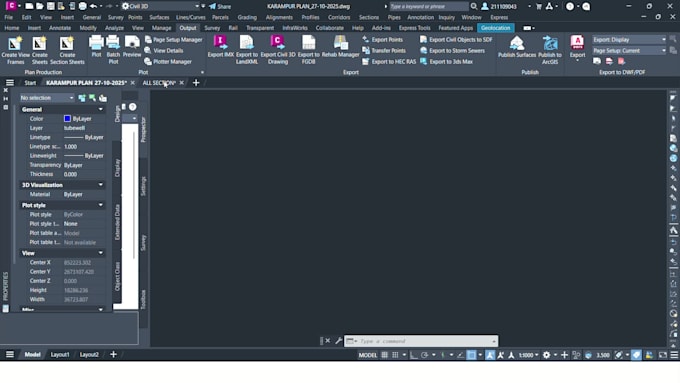Screen dimensions: 680x383
Task: Click Page Setup Manager
Action: (x=173, y=39)
